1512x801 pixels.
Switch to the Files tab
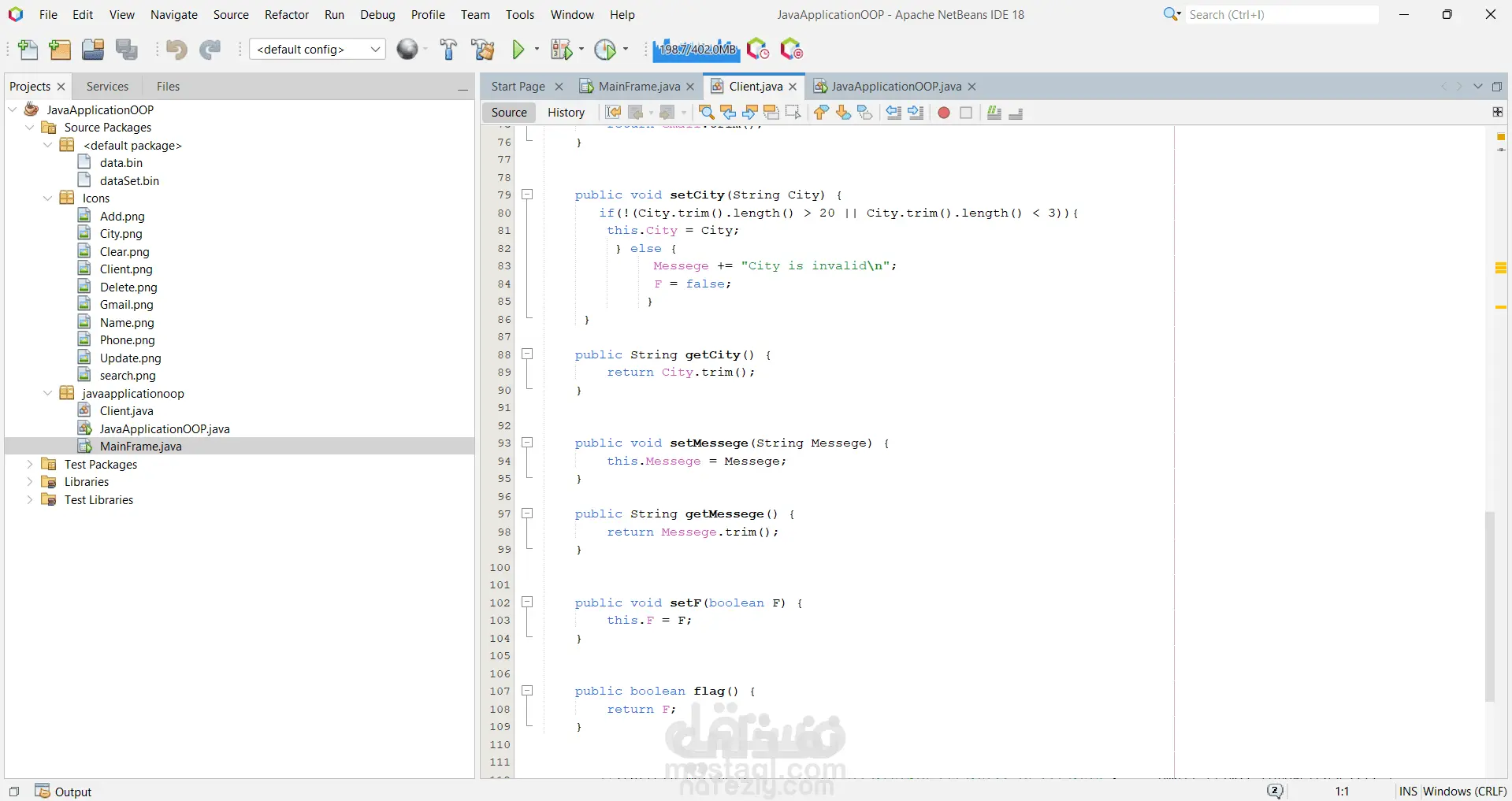(168, 87)
